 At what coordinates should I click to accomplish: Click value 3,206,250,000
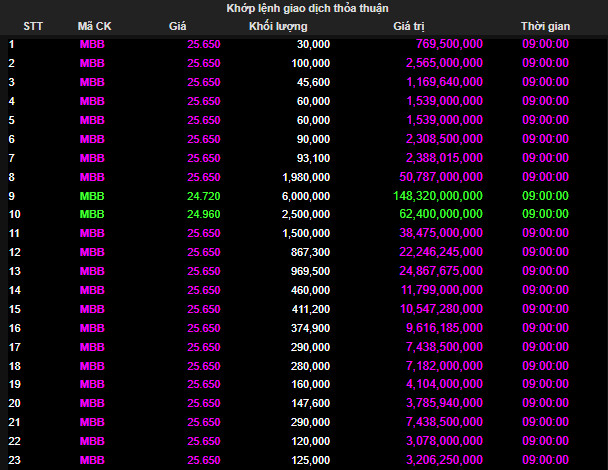(444, 461)
